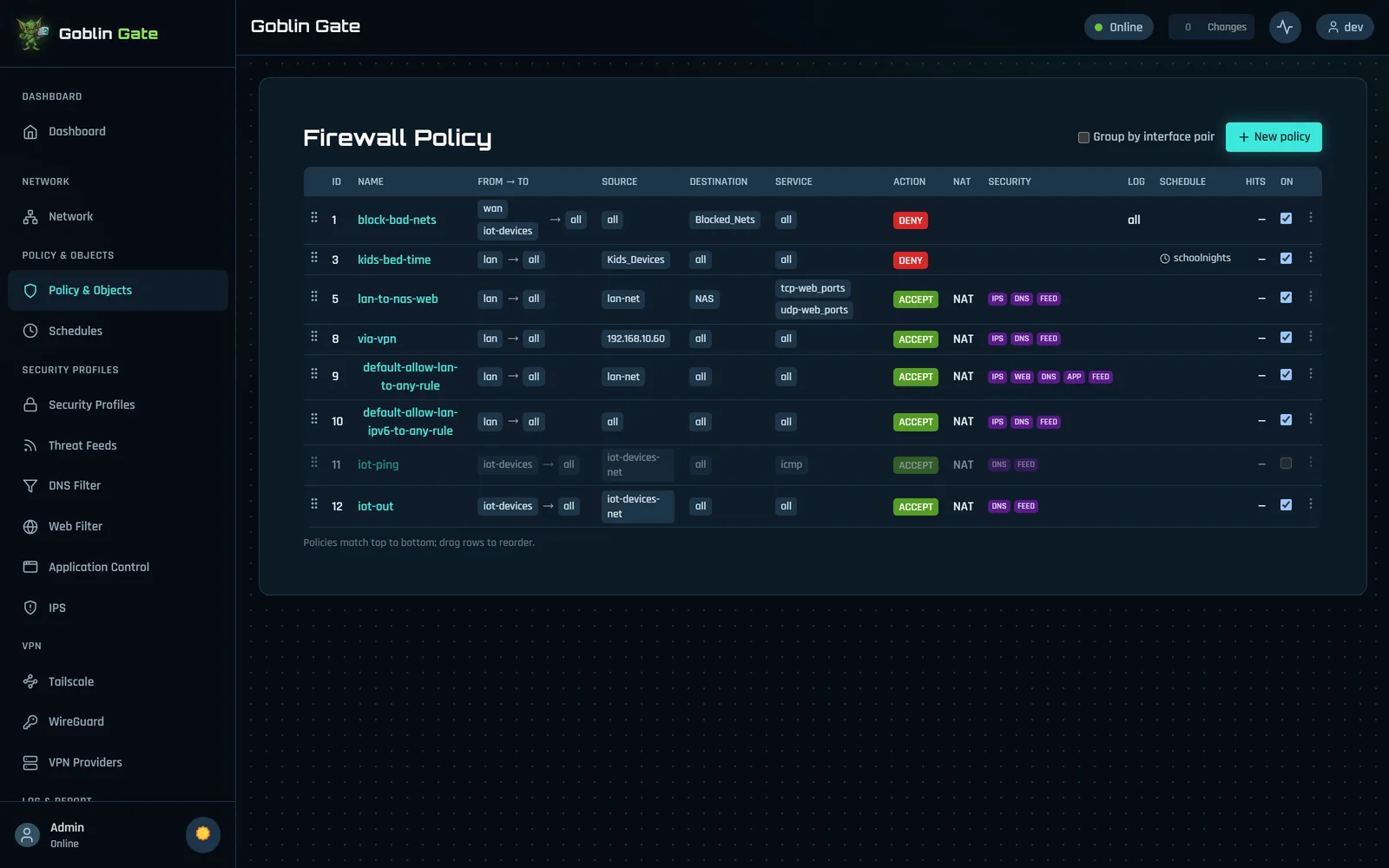Open Application Control in the sidebar

pos(118,567)
